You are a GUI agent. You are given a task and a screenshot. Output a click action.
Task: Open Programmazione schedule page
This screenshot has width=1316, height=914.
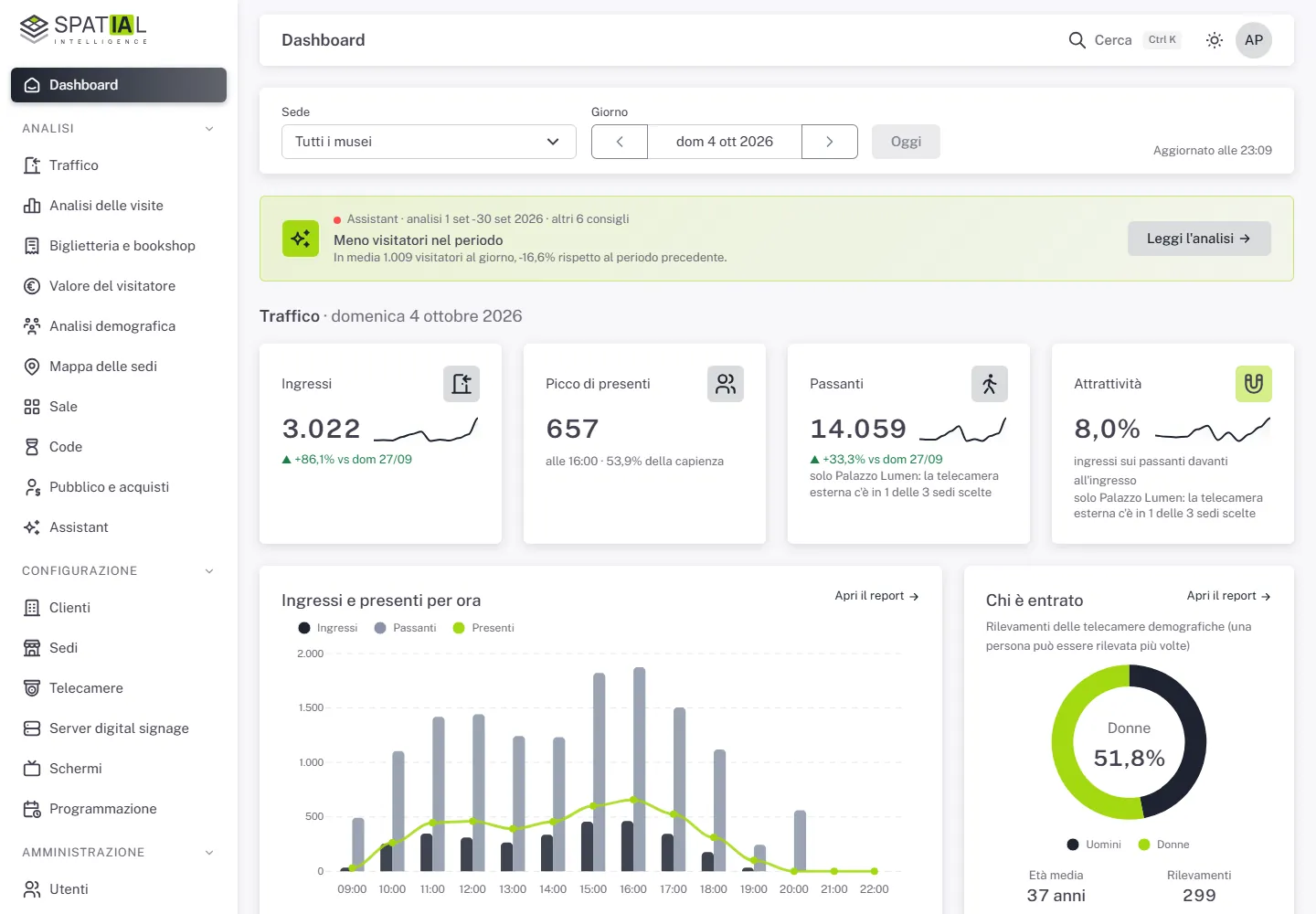click(119, 809)
